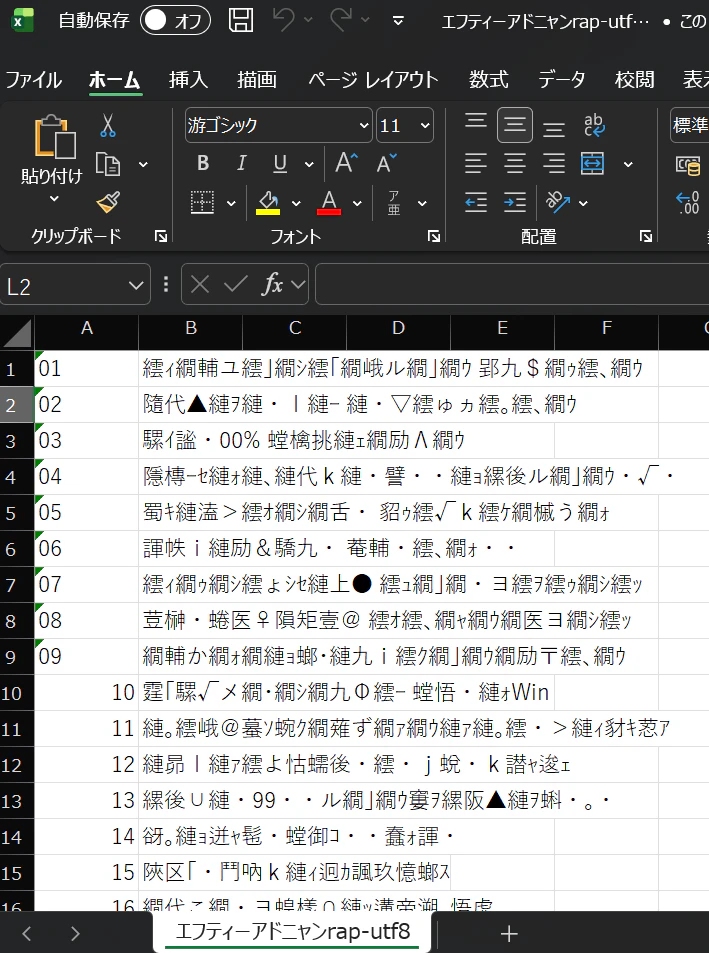The height and width of the screenshot is (953, 709).
Task: Click inside the formula bar input
Action: coord(512,284)
